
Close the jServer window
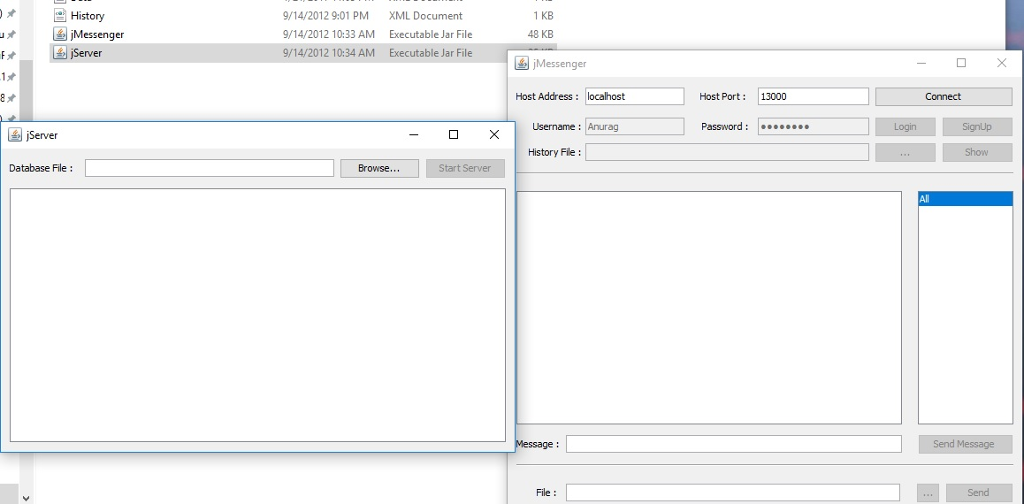coord(494,134)
